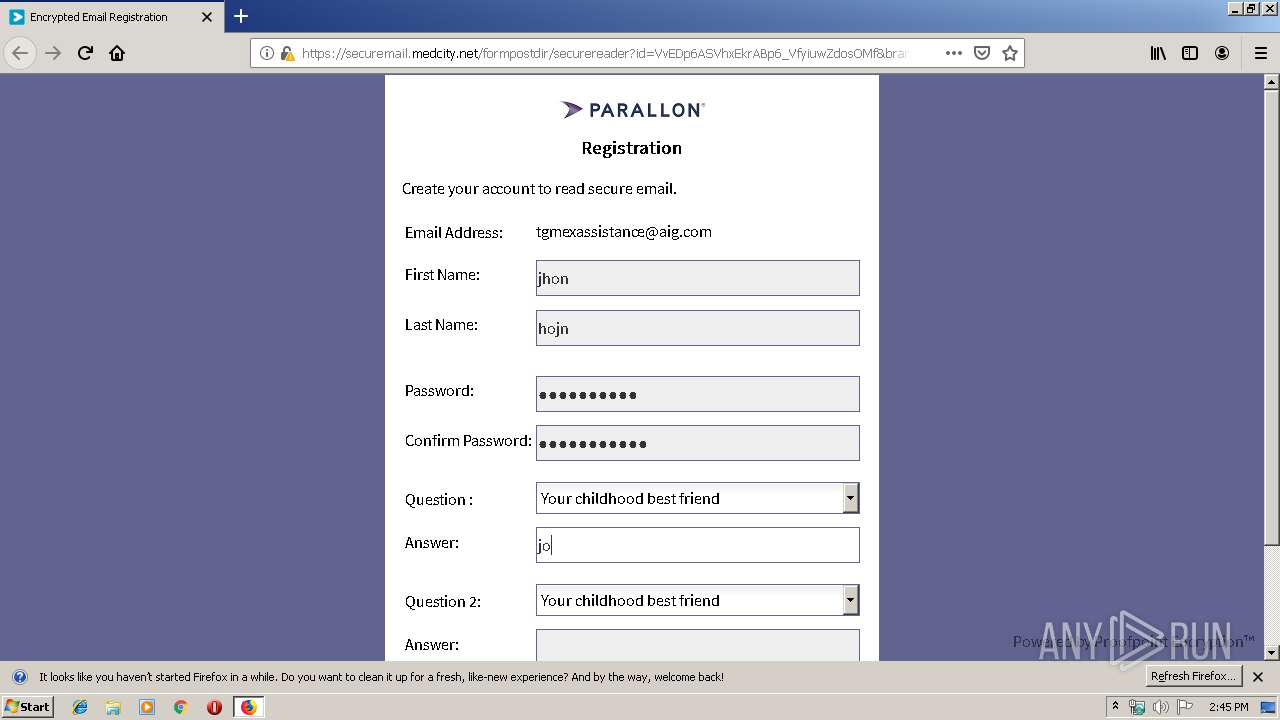The width and height of the screenshot is (1280, 720).
Task: Save page to Pocket
Action: pyautogui.click(x=982, y=53)
